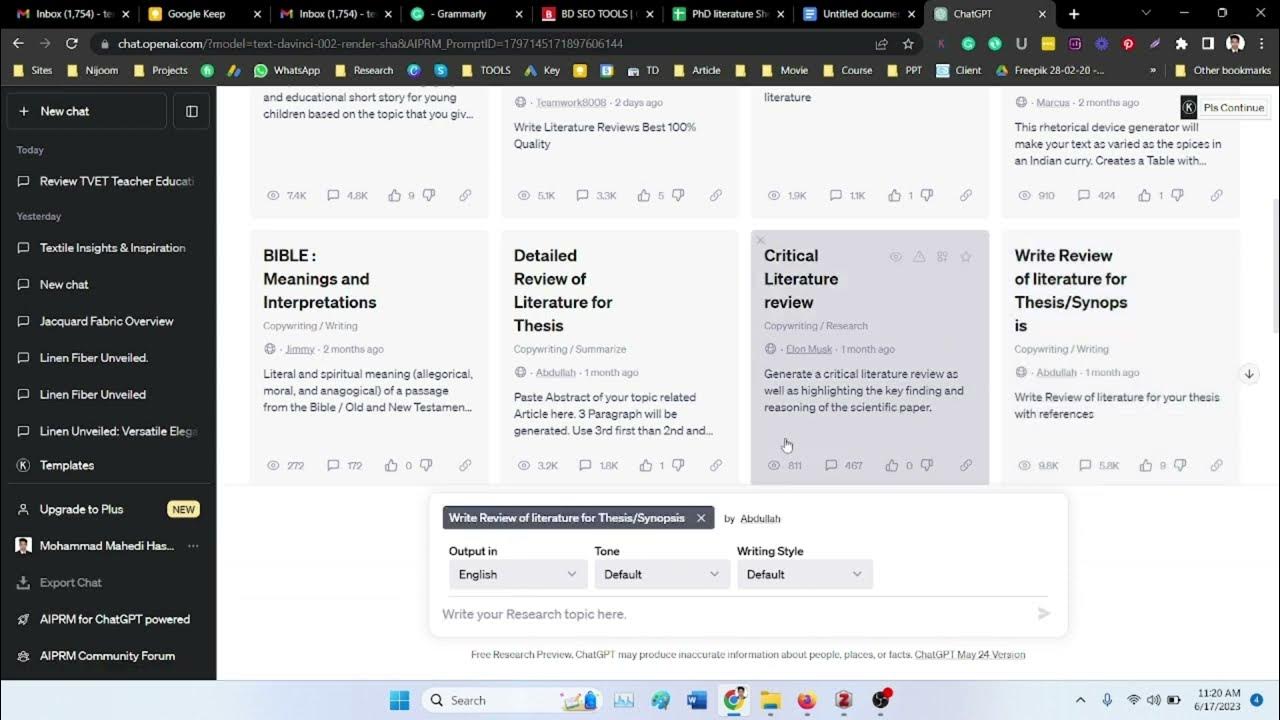This screenshot has width=1280, height=720.
Task: Open TOOLS bookmarks folder
Action: (x=485, y=71)
